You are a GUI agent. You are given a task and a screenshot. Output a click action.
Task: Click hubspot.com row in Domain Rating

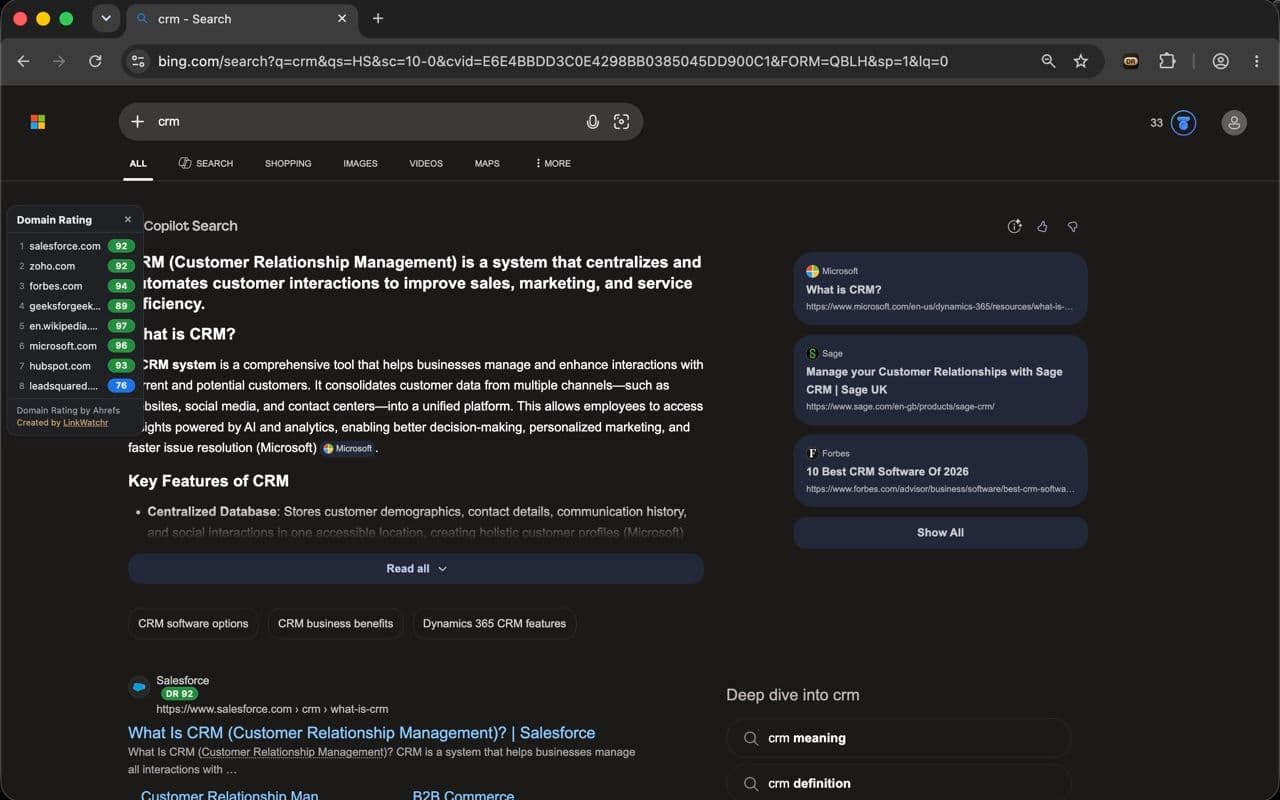[75, 366]
